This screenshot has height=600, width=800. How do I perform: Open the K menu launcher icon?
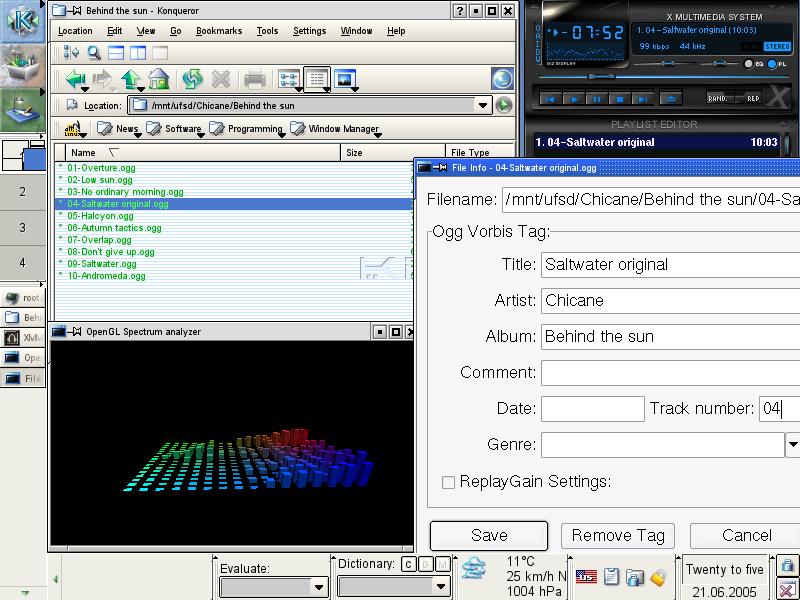click(22, 20)
